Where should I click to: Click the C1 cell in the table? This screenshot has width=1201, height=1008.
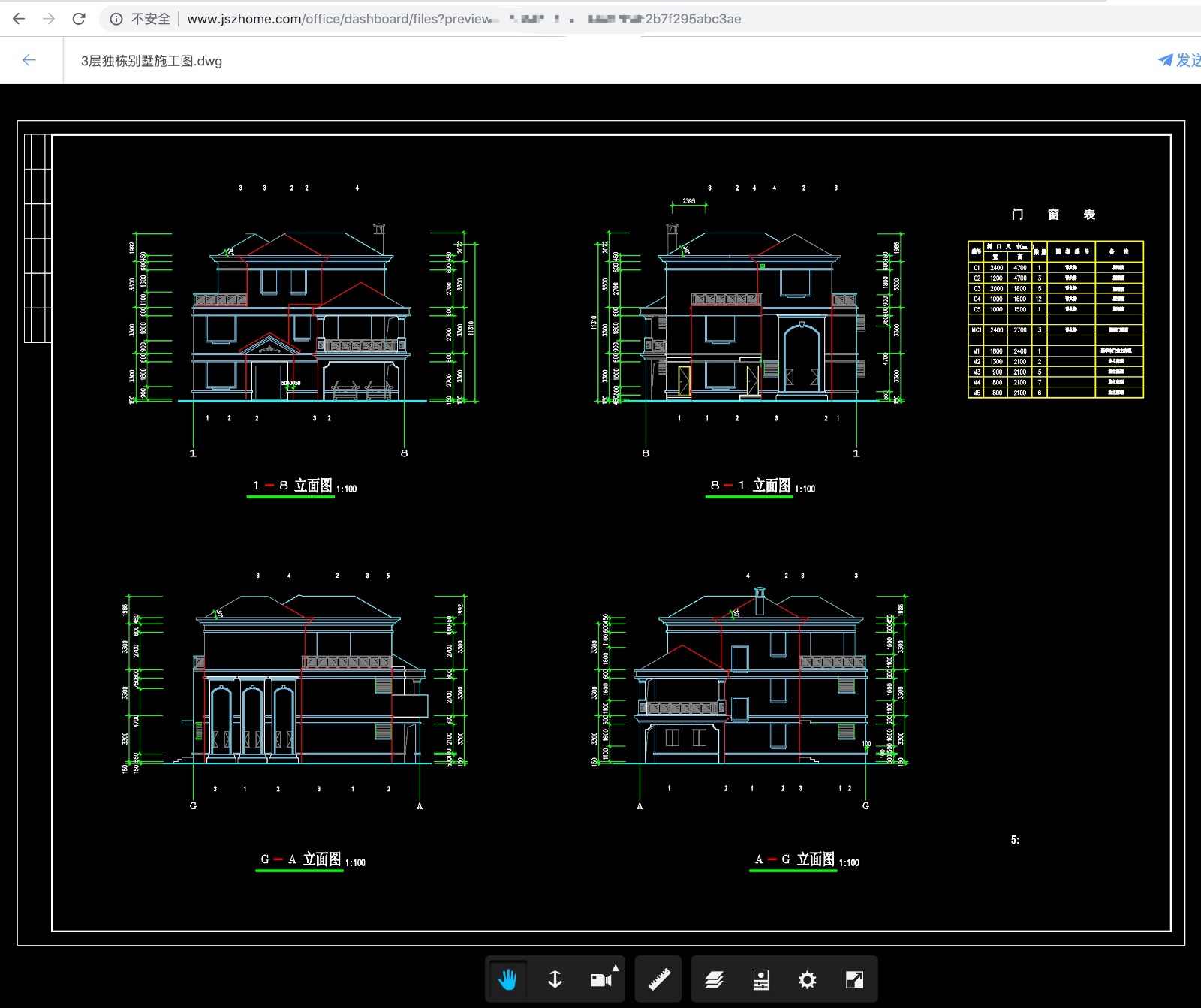click(x=977, y=268)
